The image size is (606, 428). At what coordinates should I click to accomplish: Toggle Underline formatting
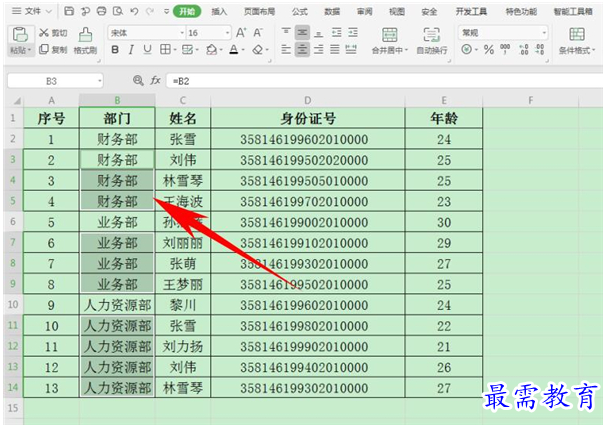click(x=147, y=49)
